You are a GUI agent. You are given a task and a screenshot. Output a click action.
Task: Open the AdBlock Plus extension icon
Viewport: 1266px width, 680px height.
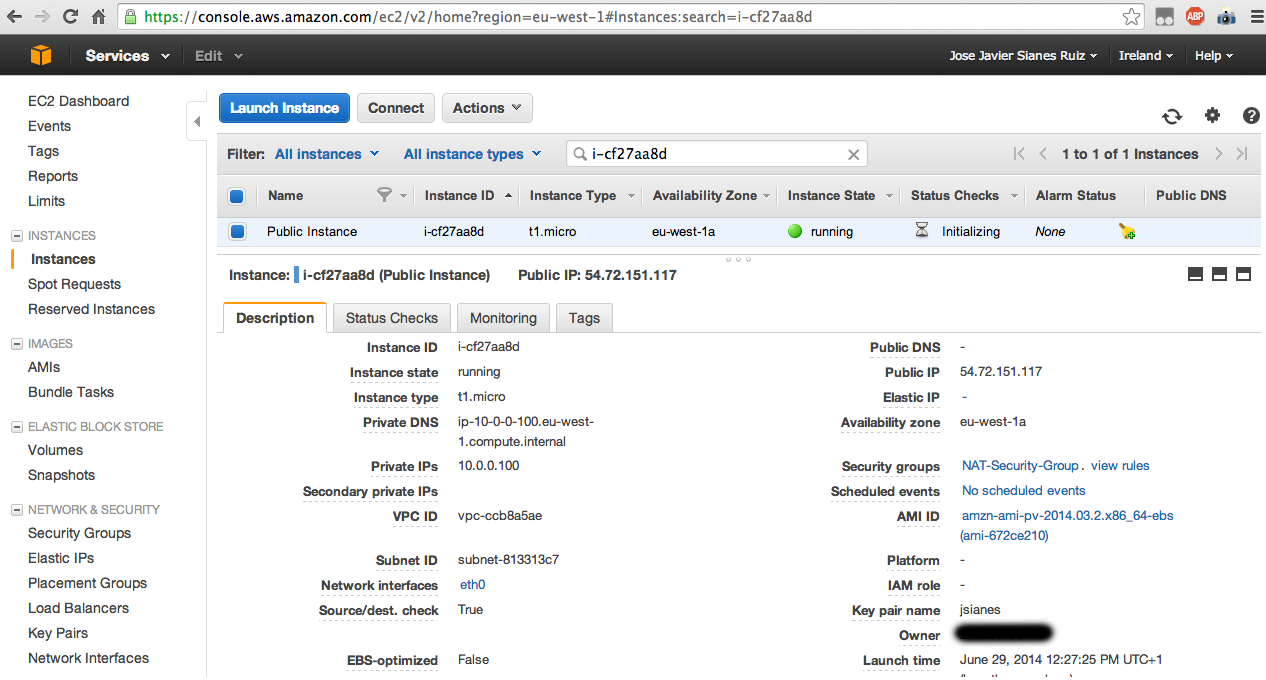1195,16
